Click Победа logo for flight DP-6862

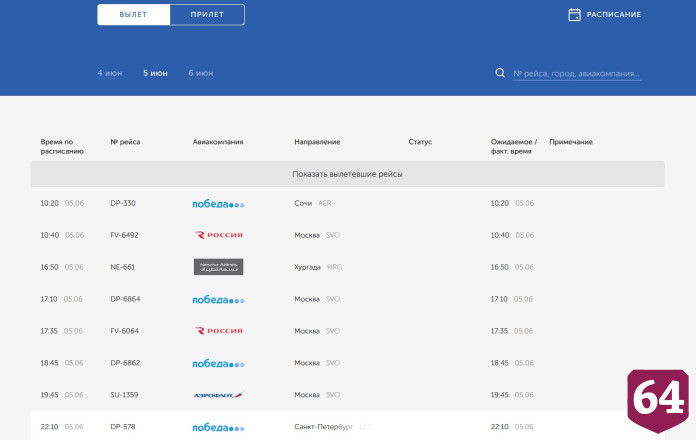click(x=218, y=364)
